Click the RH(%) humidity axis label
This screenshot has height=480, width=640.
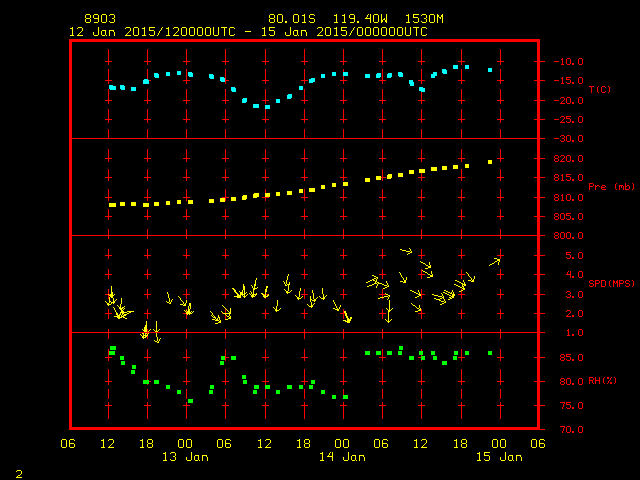point(602,381)
